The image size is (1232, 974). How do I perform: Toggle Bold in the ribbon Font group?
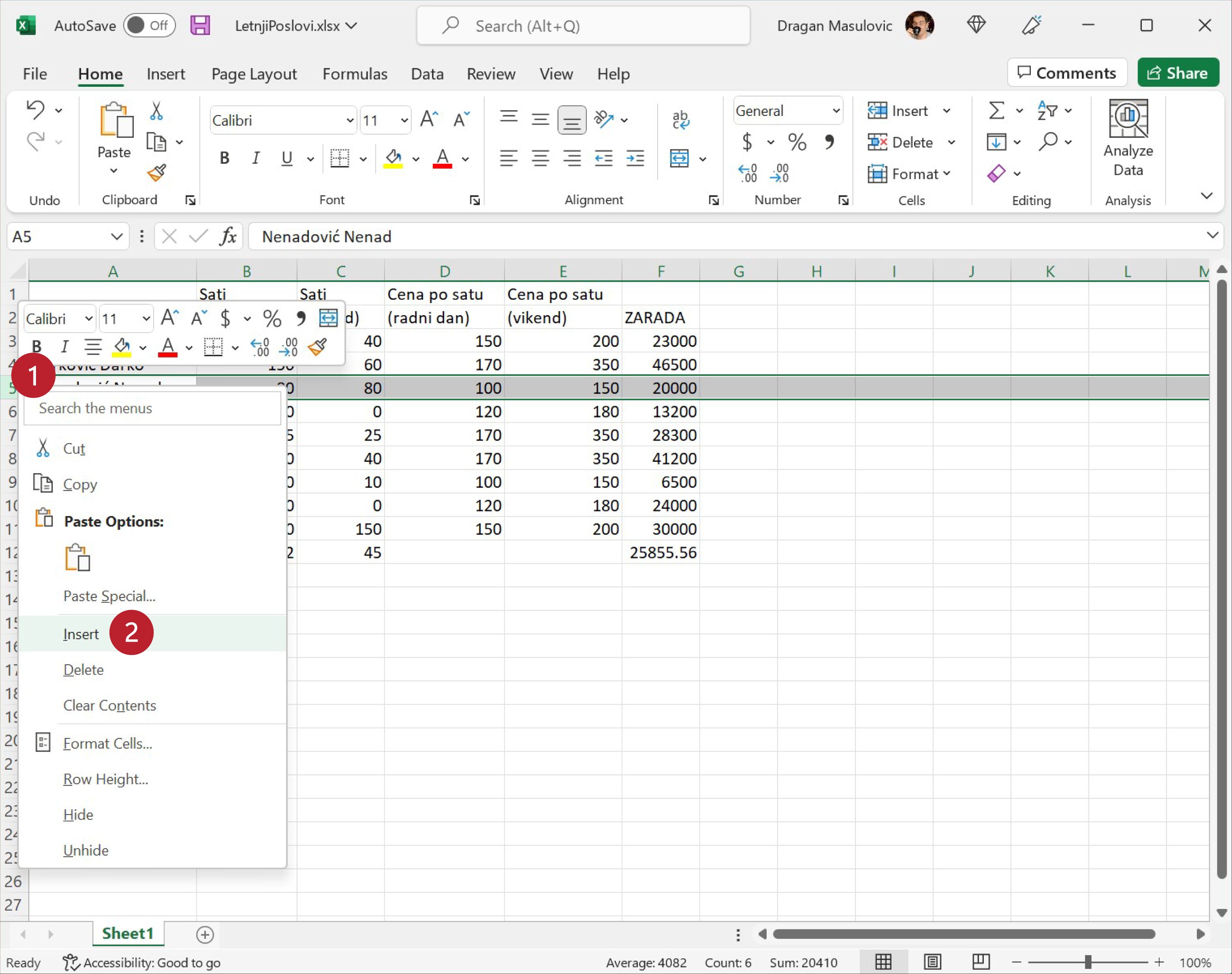(224, 158)
